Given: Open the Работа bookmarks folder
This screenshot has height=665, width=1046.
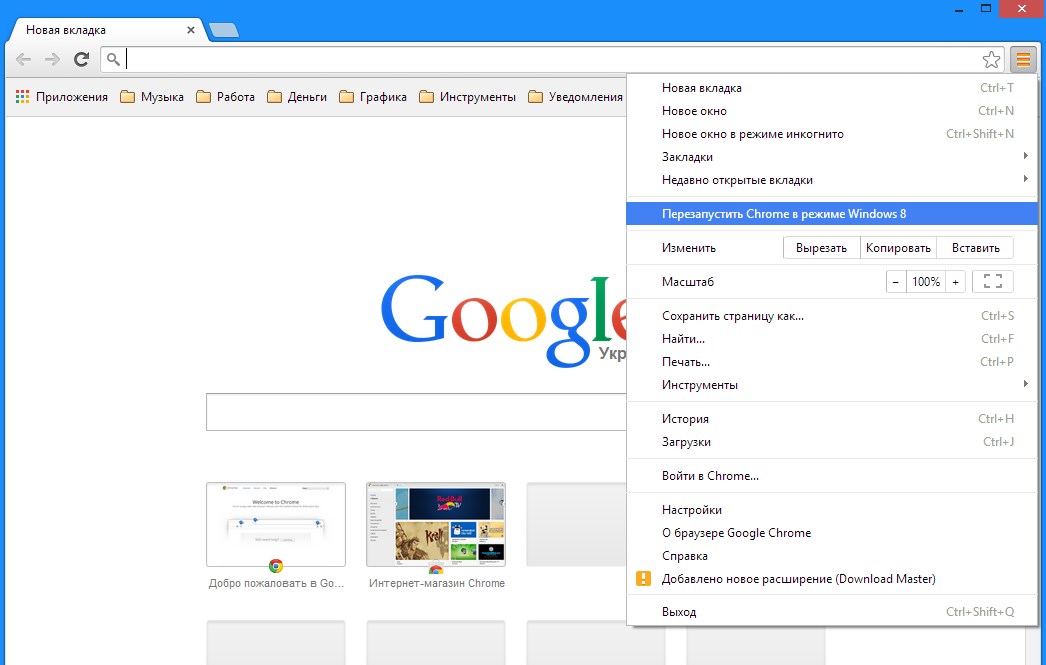Looking at the screenshot, I should [225, 97].
